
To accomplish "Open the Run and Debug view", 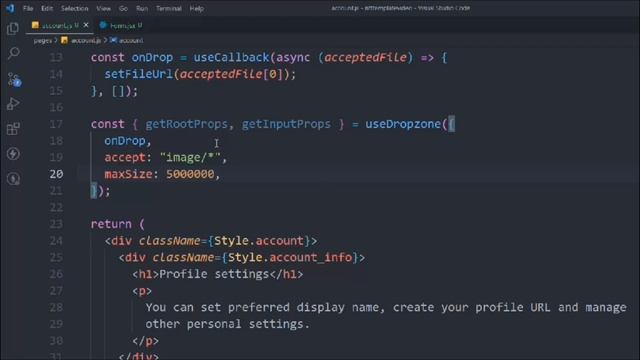I will point(13,104).
